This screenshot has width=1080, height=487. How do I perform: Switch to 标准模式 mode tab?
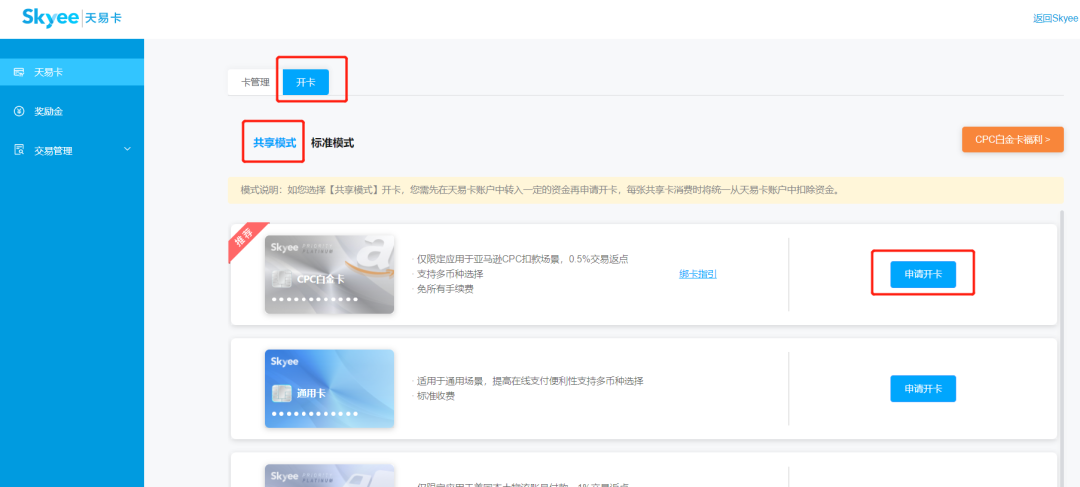click(332, 143)
